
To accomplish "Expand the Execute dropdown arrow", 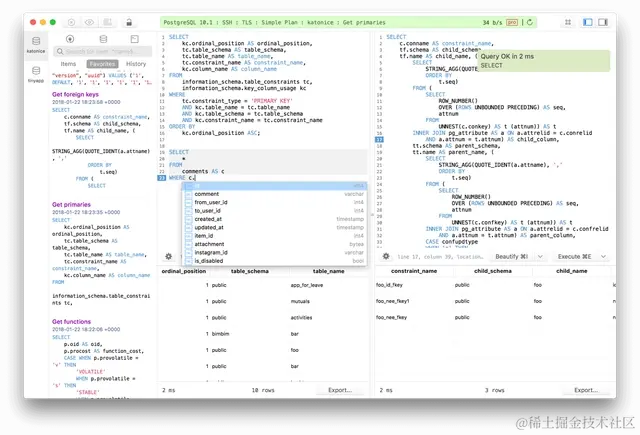I will click(603, 257).
